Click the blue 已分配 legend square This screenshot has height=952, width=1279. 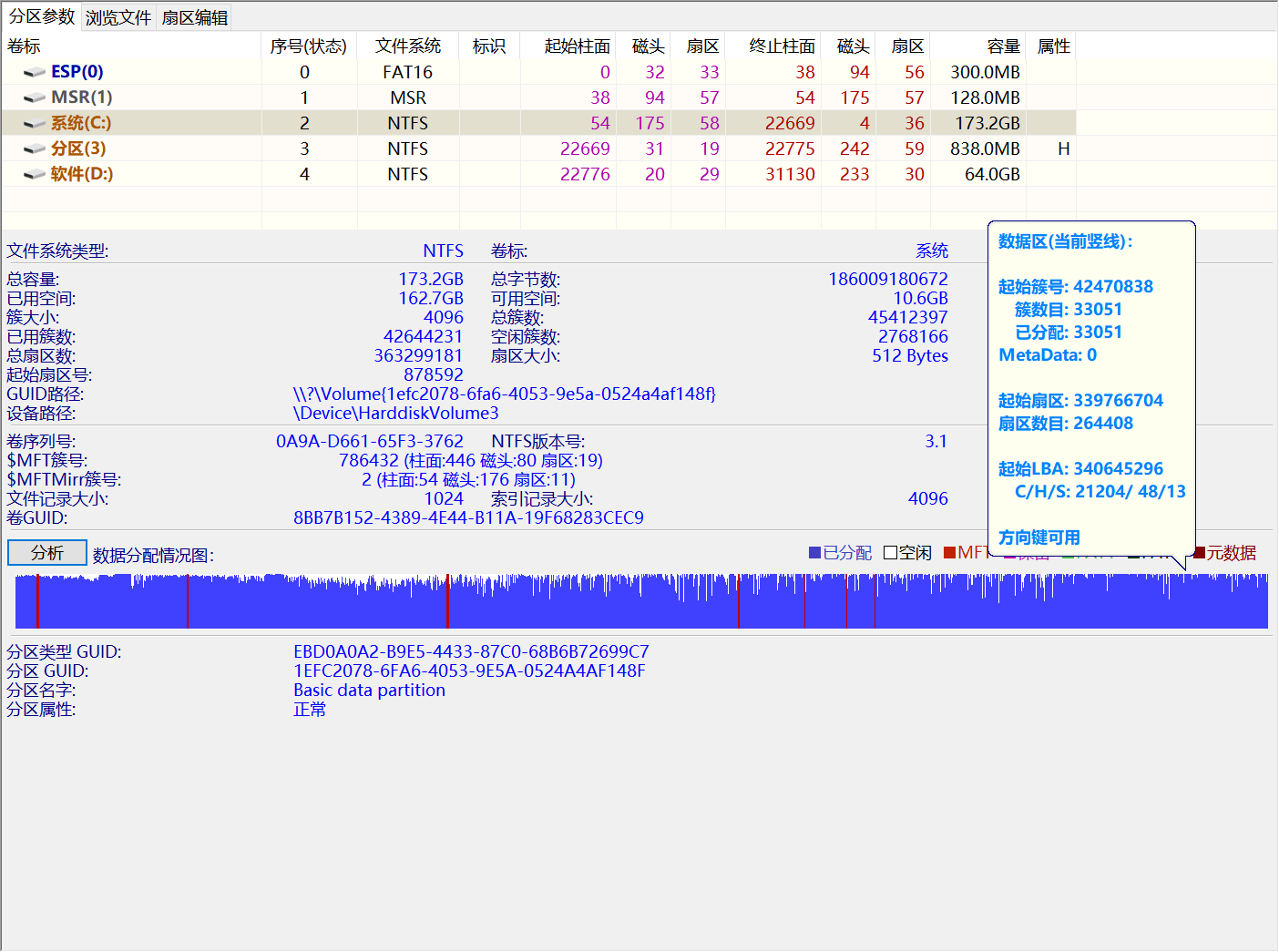coord(815,552)
